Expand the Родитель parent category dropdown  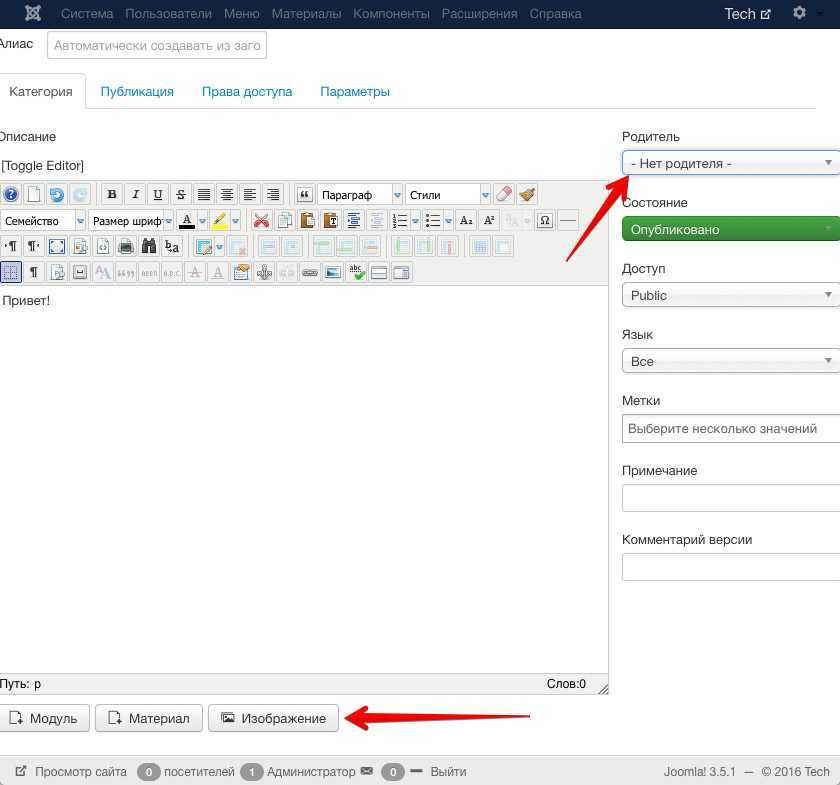coord(730,163)
